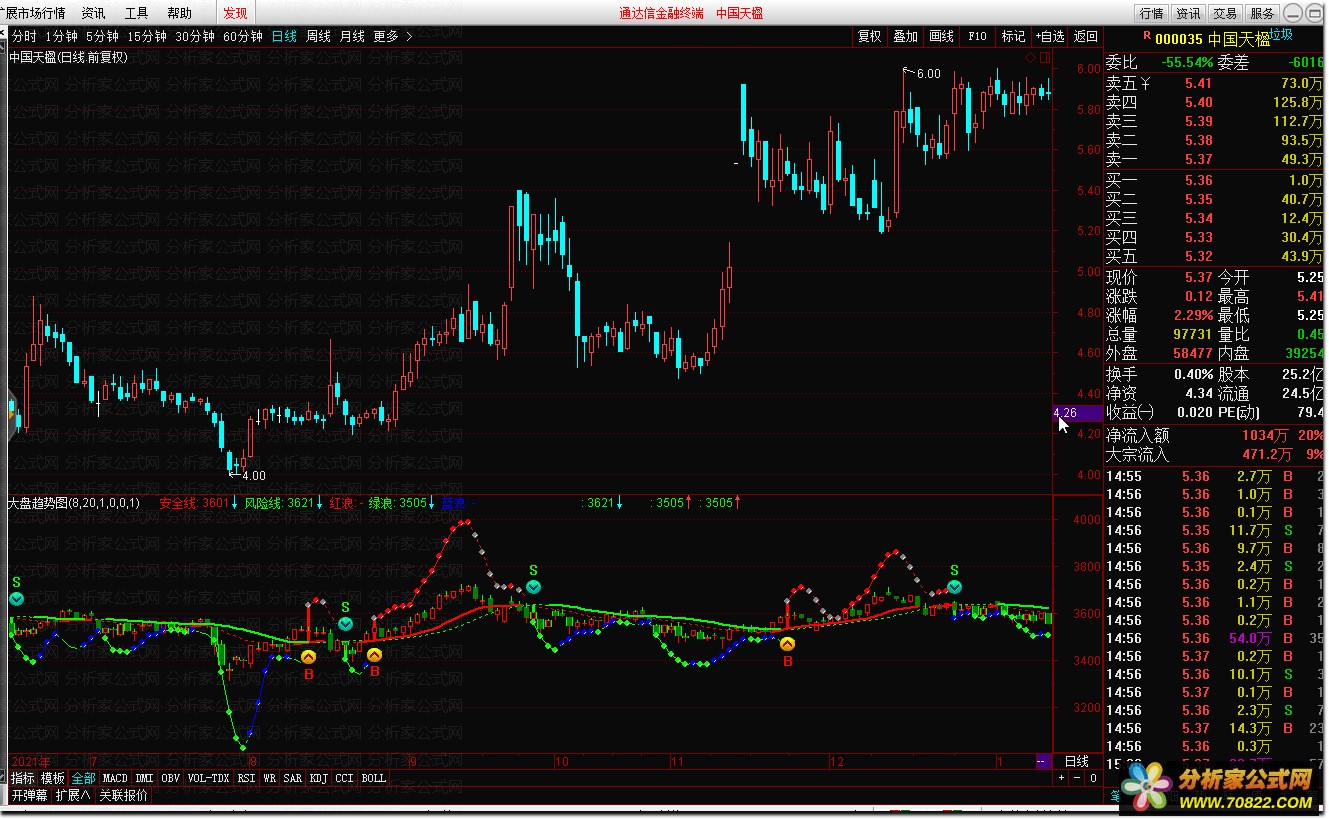Screen dimensions: 1329x819
Task: Click the 画线 drawing tool button
Action: (942, 36)
